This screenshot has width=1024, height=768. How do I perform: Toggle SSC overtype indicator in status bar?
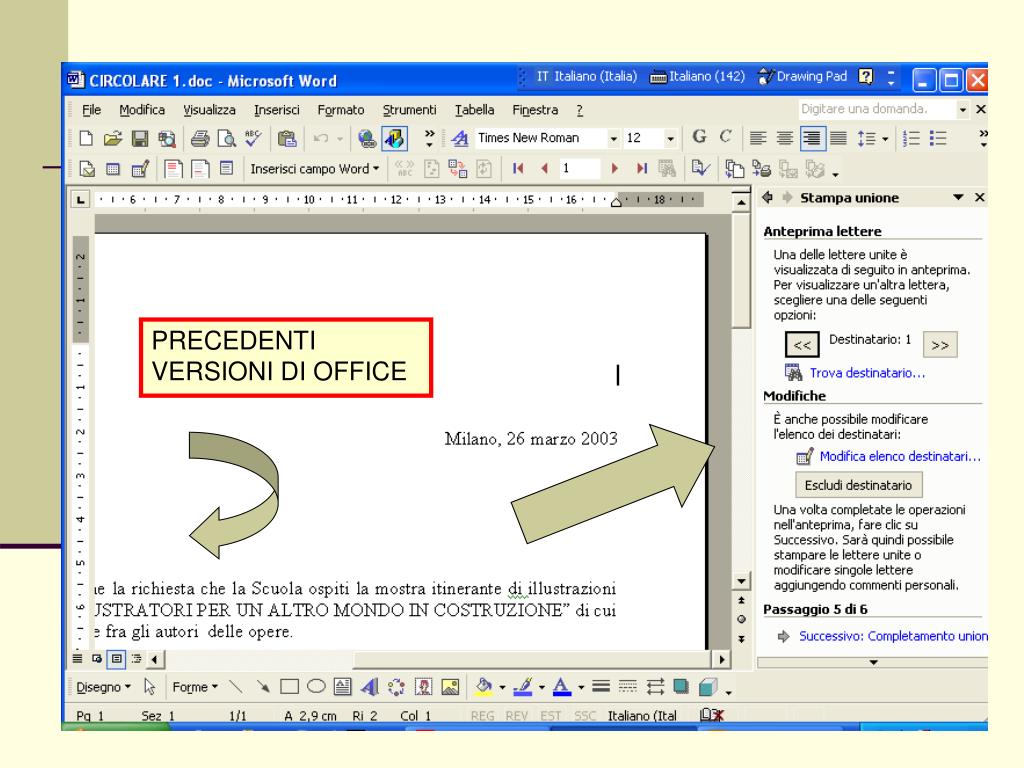585,716
